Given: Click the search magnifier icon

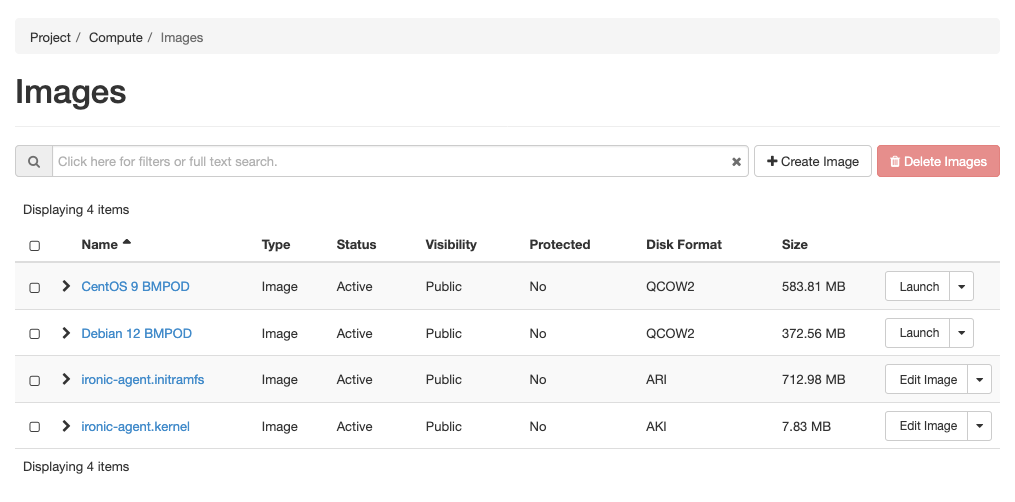Looking at the screenshot, I should click(34, 162).
